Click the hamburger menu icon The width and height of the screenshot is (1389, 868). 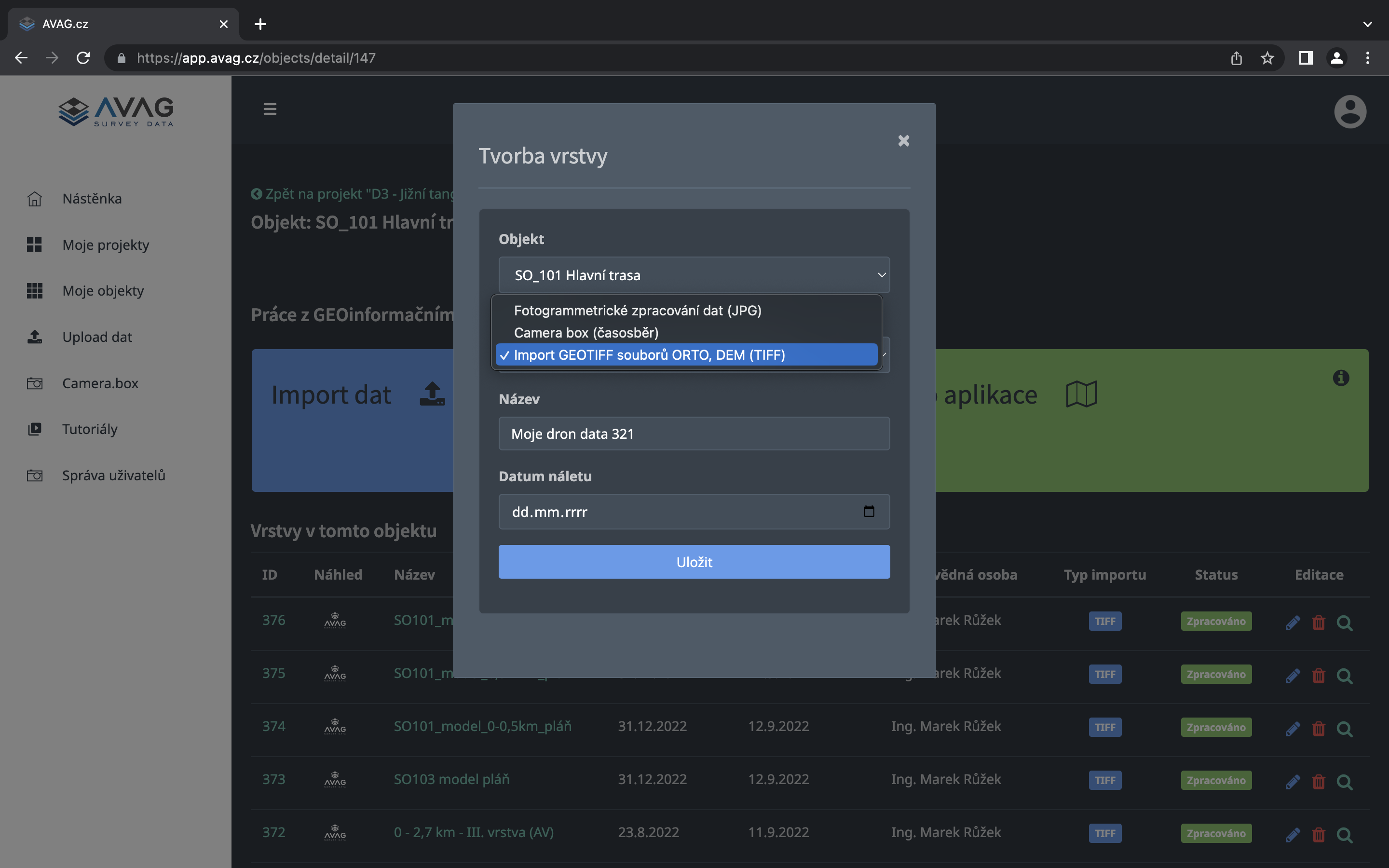pos(270,109)
